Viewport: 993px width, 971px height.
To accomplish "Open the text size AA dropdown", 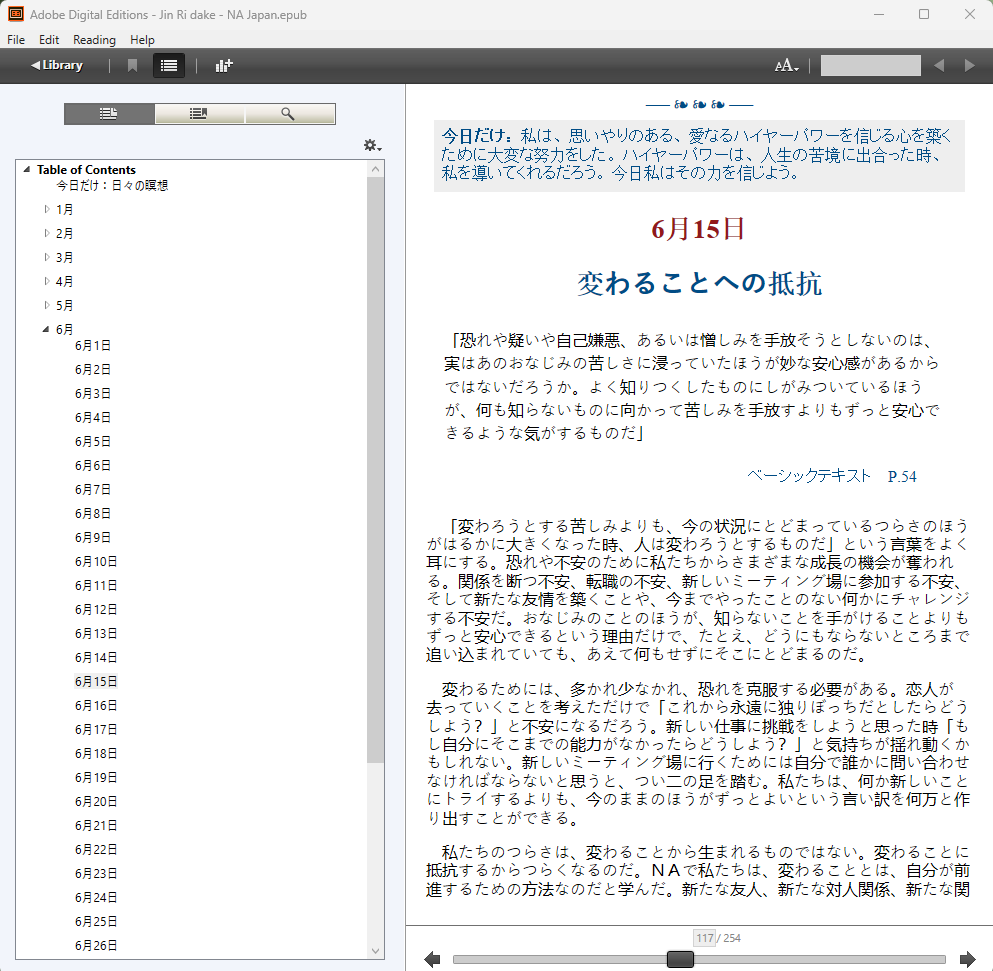I will tap(787, 65).
